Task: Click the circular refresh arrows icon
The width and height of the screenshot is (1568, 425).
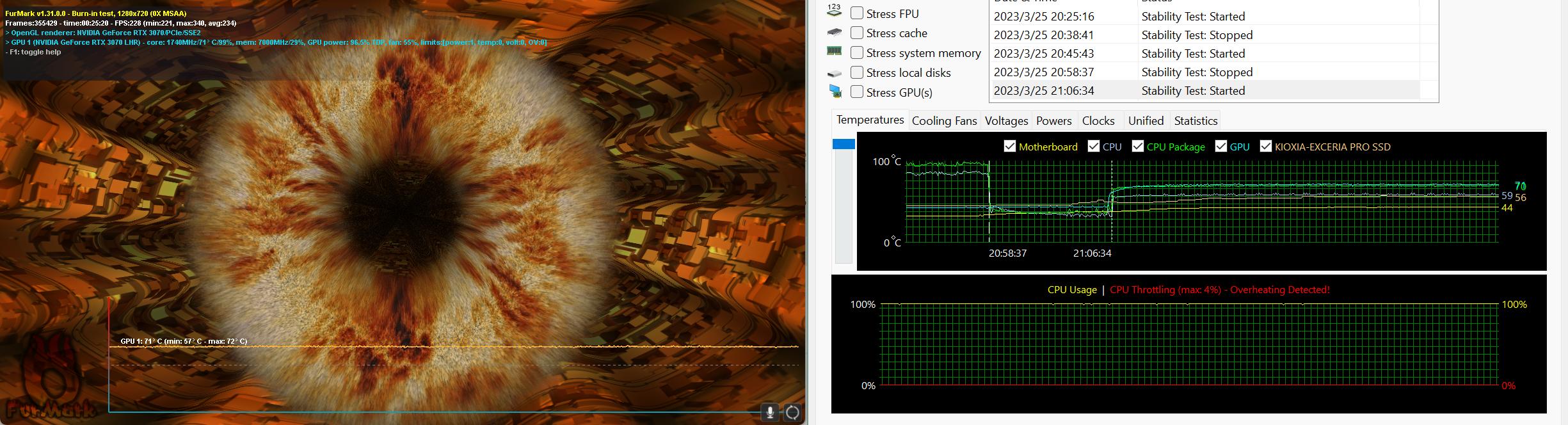Action: [x=792, y=413]
